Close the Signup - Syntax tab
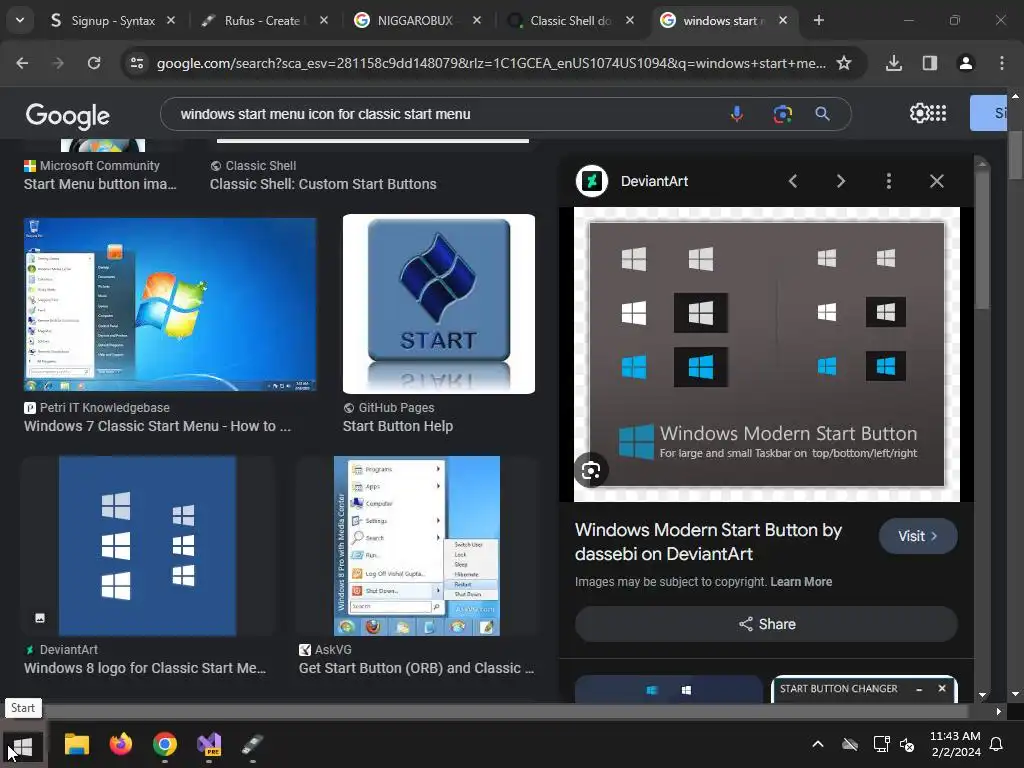The height and width of the screenshot is (768, 1024). pyautogui.click(x=170, y=20)
